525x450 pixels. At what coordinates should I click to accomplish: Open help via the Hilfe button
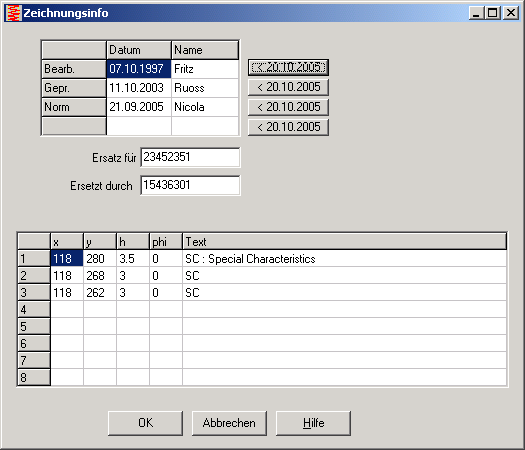(x=313, y=423)
